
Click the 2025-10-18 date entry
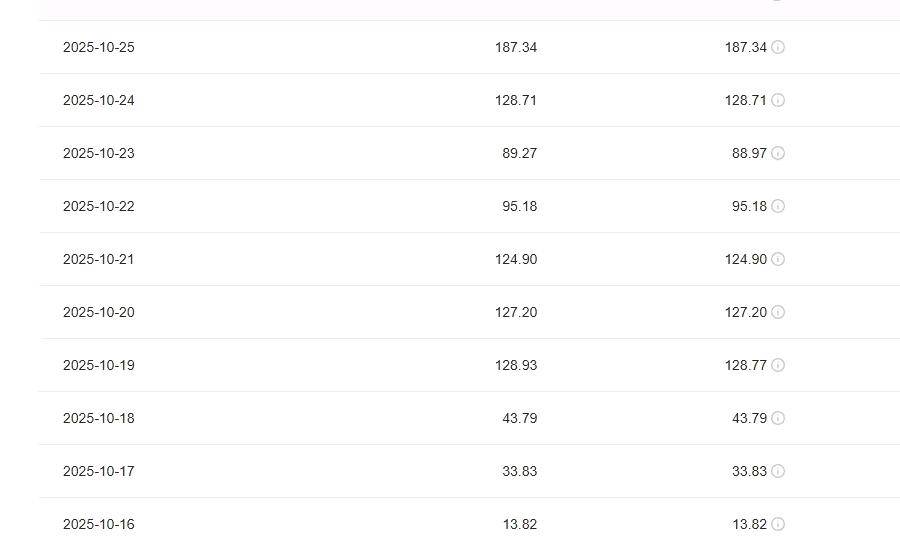click(98, 418)
